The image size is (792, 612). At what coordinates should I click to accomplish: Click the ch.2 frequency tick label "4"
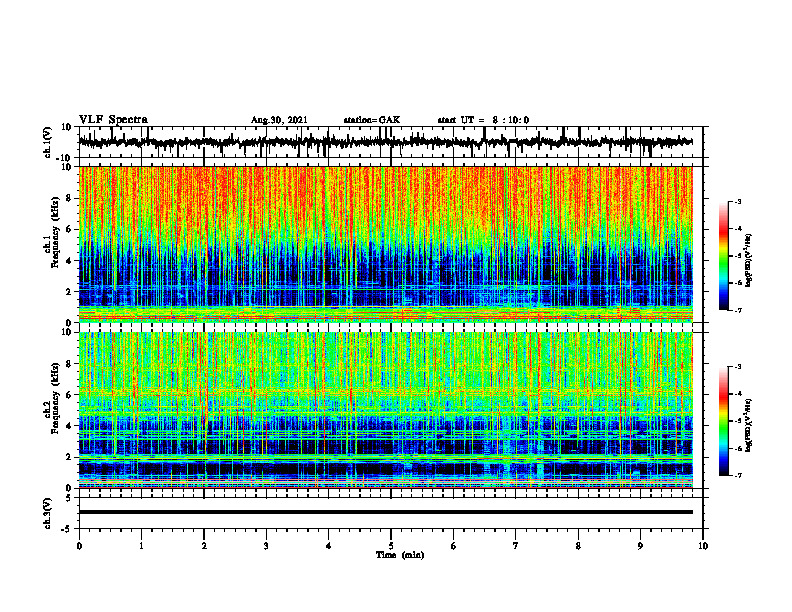tap(69, 426)
